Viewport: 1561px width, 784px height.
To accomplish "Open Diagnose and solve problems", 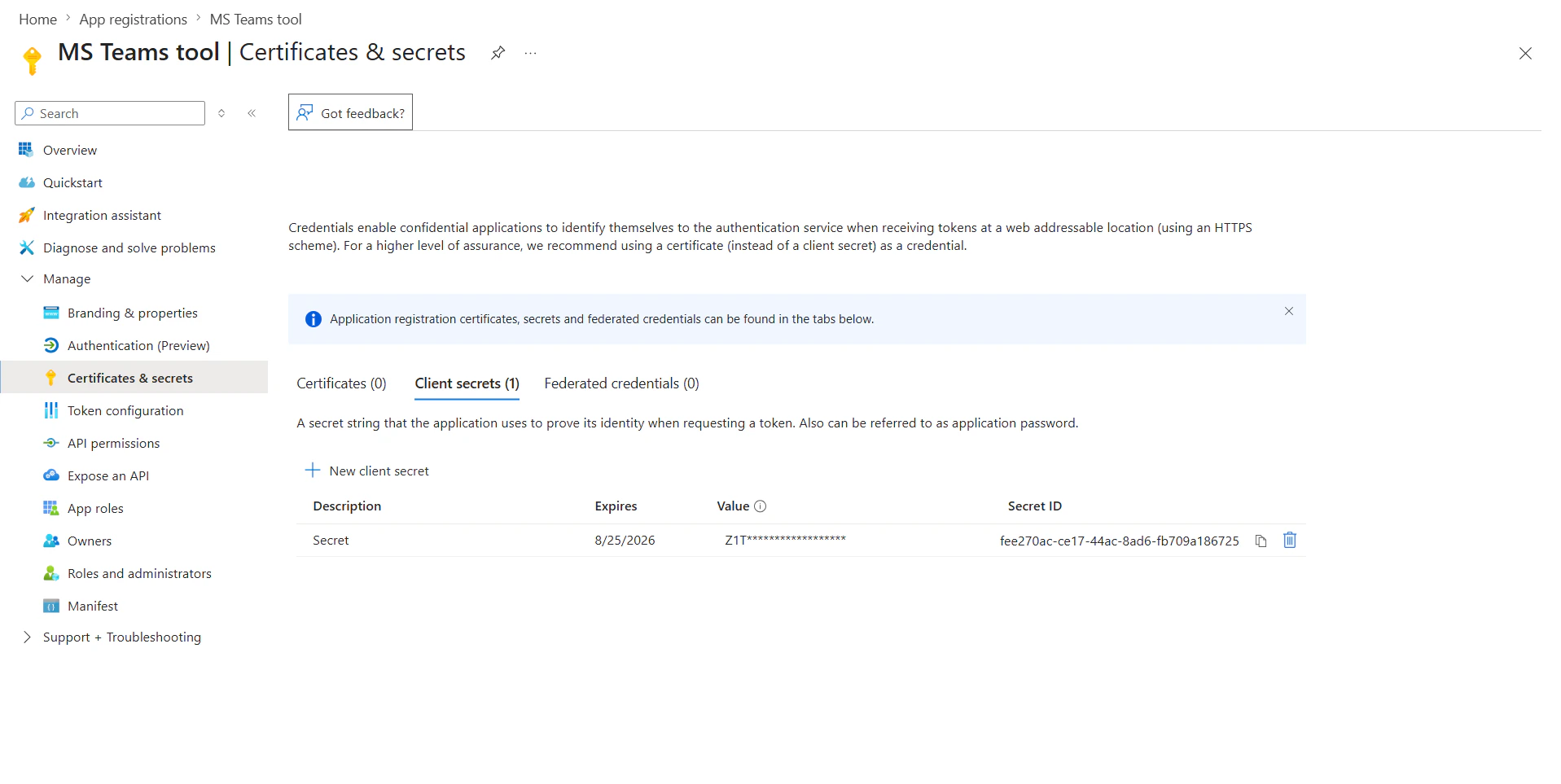I will coord(129,247).
